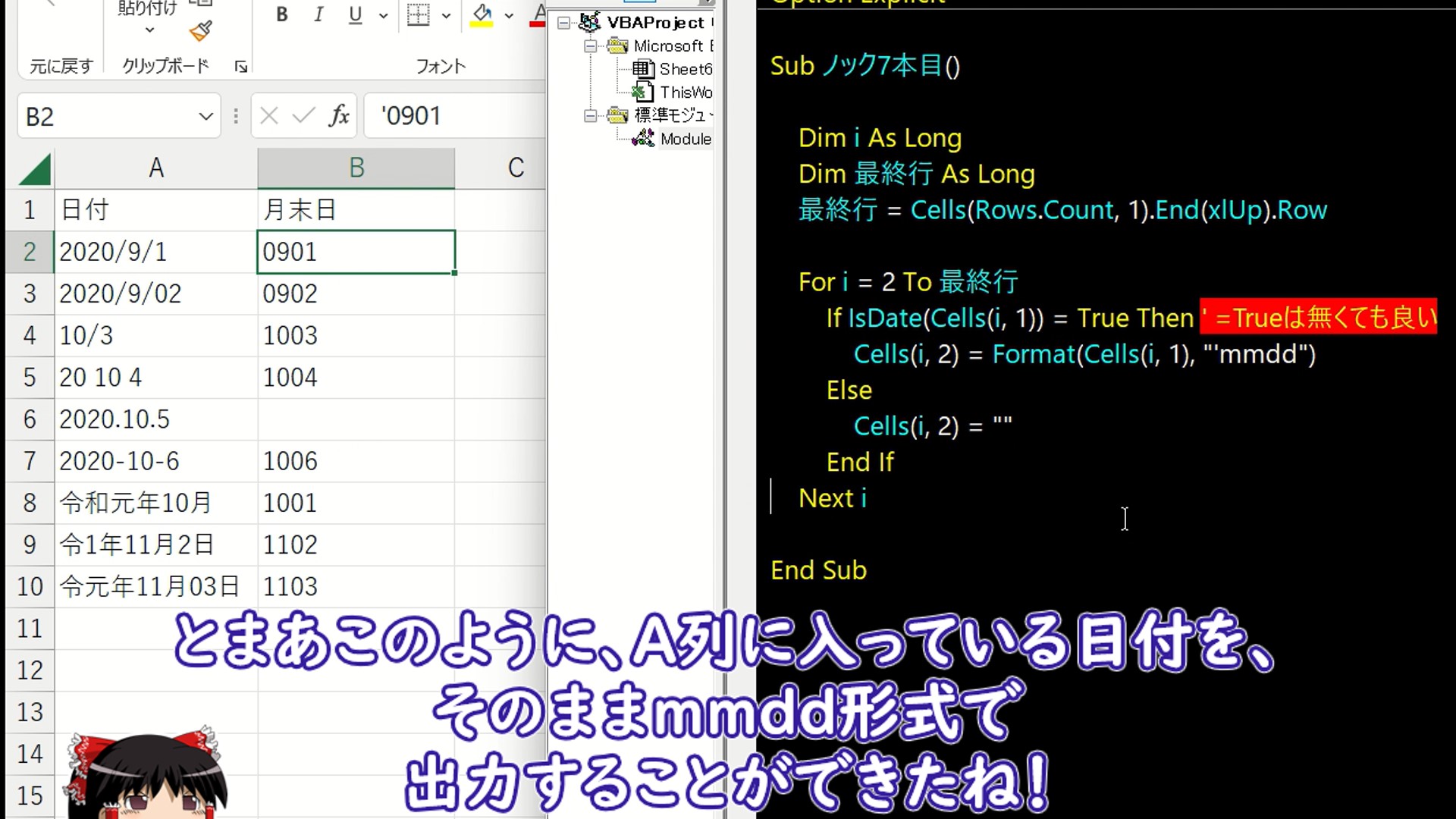
Task: Click the formula bar cancel X icon
Action: click(x=268, y=116)
